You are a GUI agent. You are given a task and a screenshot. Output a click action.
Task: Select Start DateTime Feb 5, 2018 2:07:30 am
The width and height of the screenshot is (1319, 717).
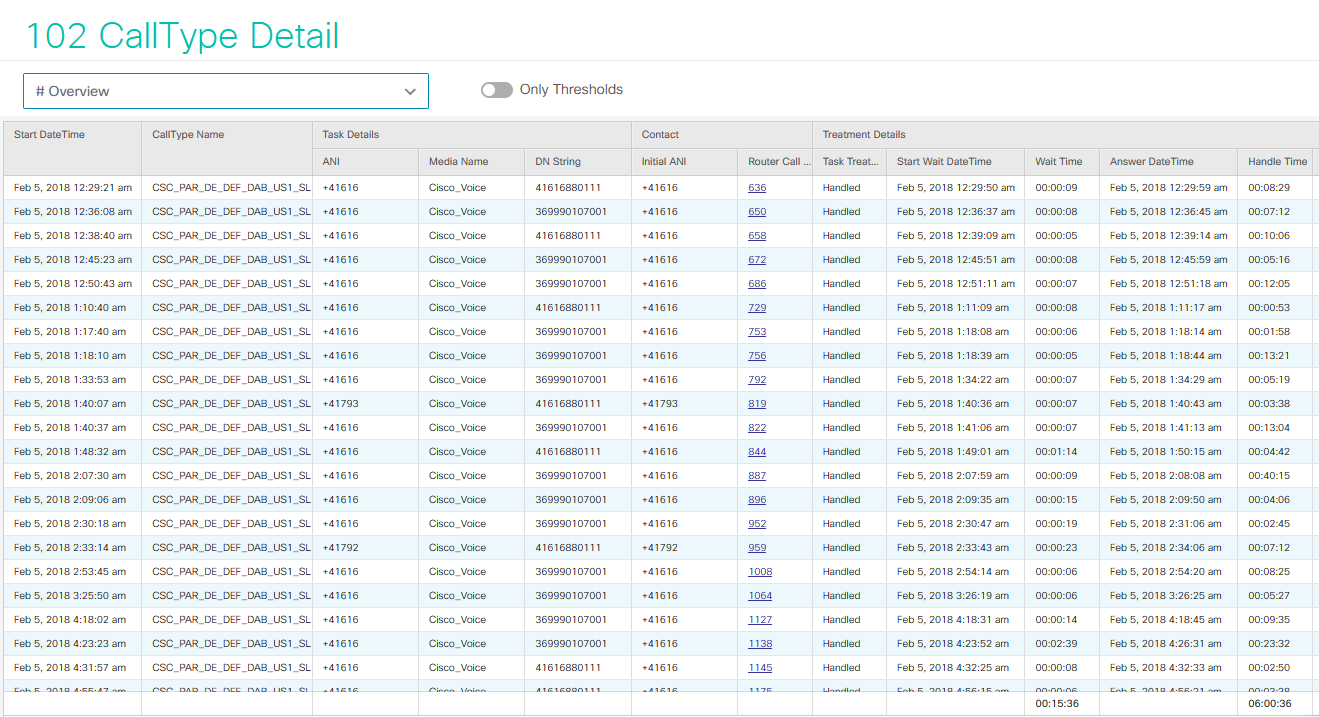click(x=70, y=476)
